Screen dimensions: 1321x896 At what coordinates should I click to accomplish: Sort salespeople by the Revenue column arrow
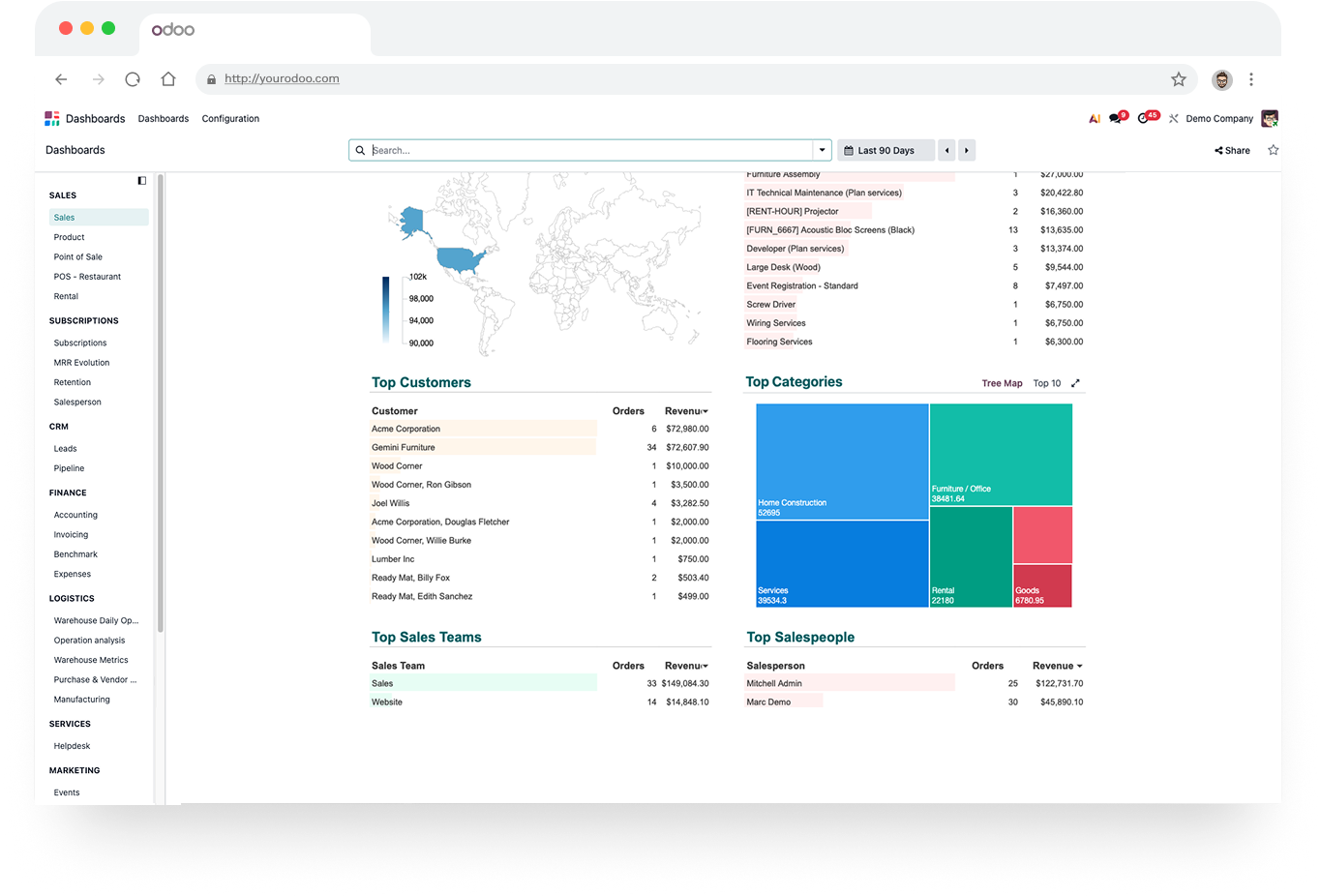point(1079,666)
